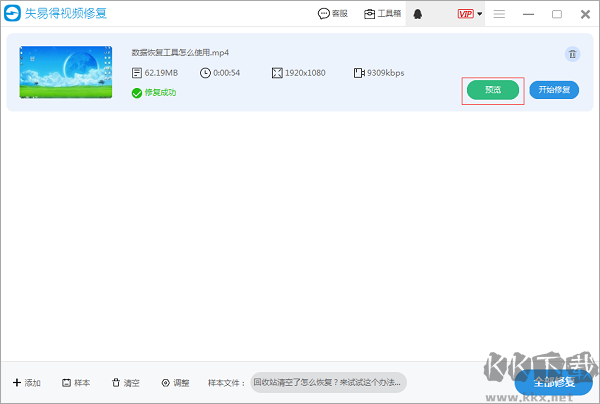Click the 1920x1080 resolution value
This screenshot has height=404, width=600.
coord(305,73)
